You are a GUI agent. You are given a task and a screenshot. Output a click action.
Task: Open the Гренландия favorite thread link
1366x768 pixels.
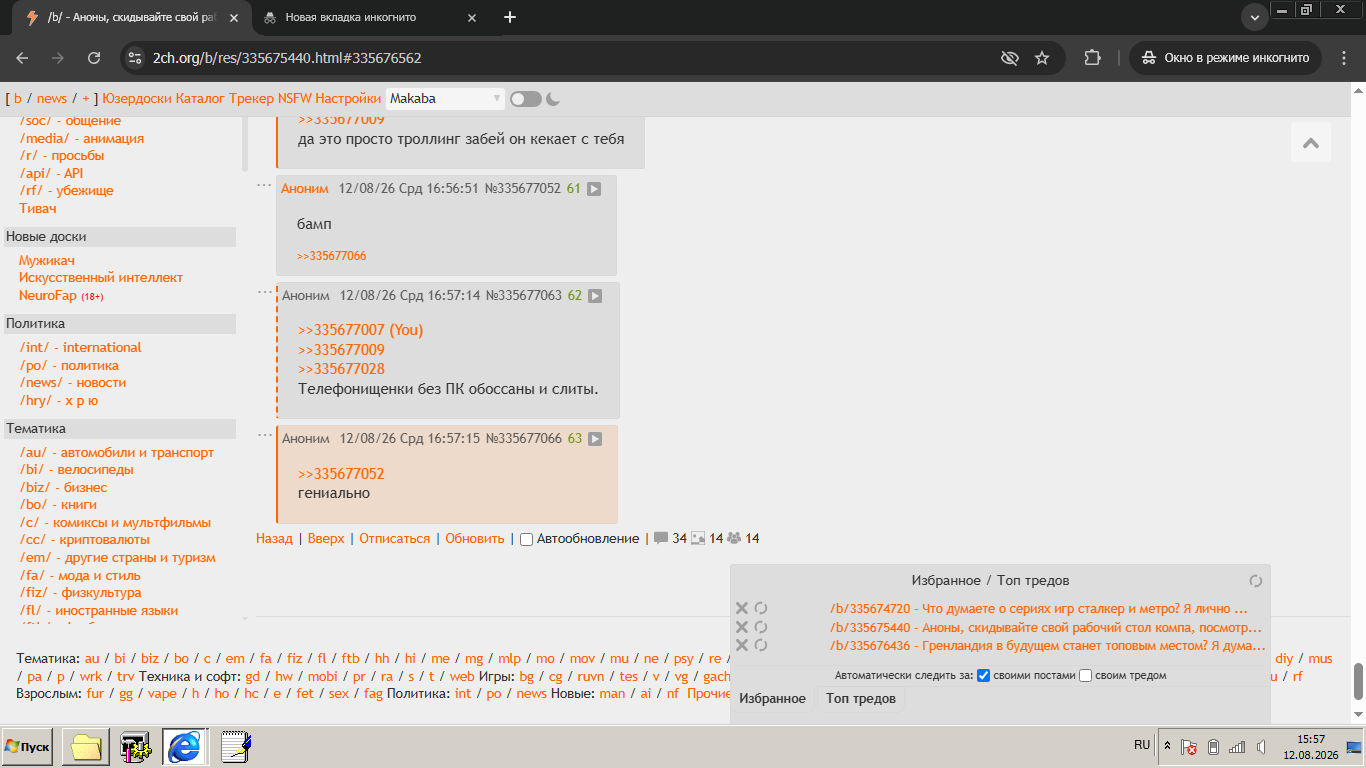point(1048,645)
